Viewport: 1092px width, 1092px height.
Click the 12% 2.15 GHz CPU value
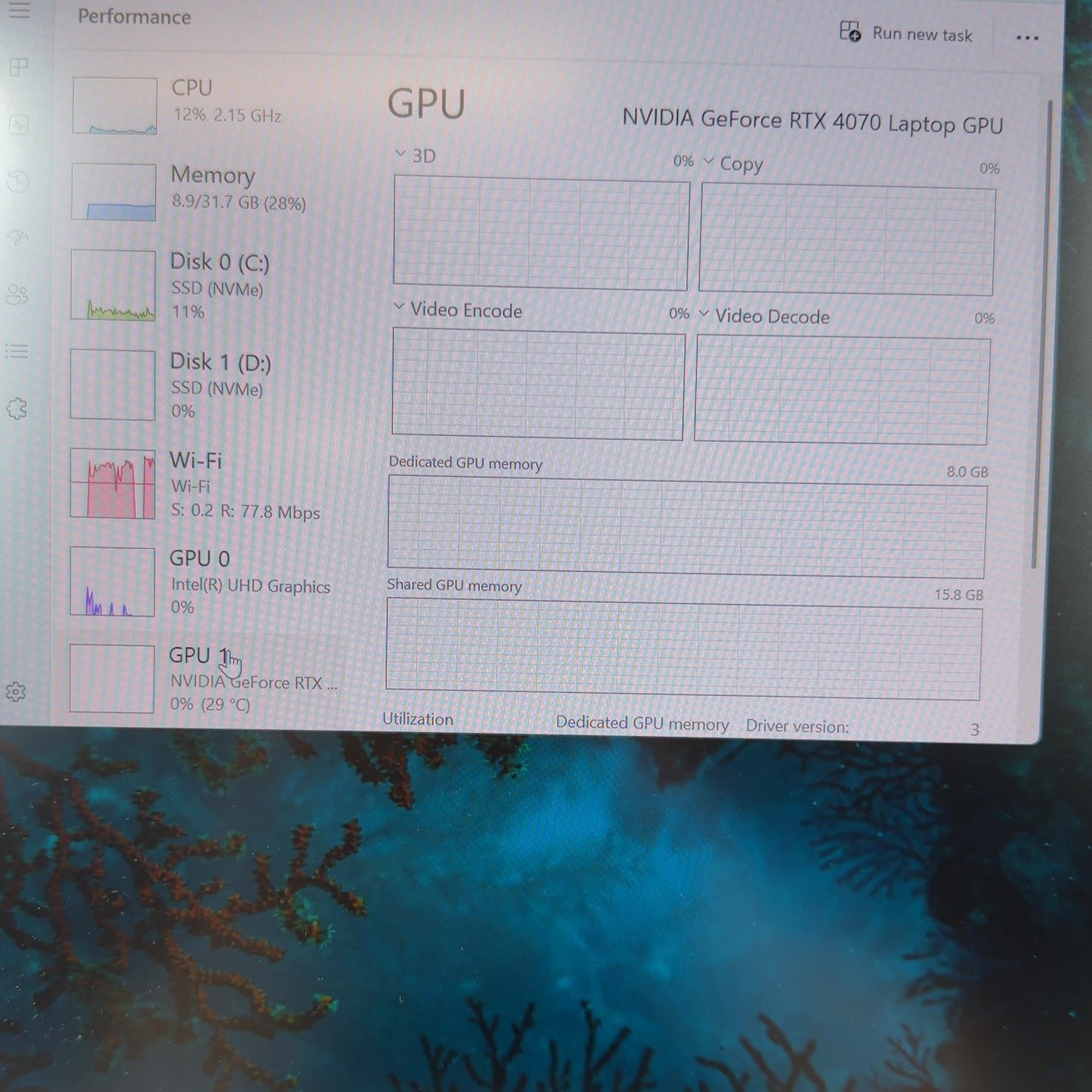pos(227,116)
